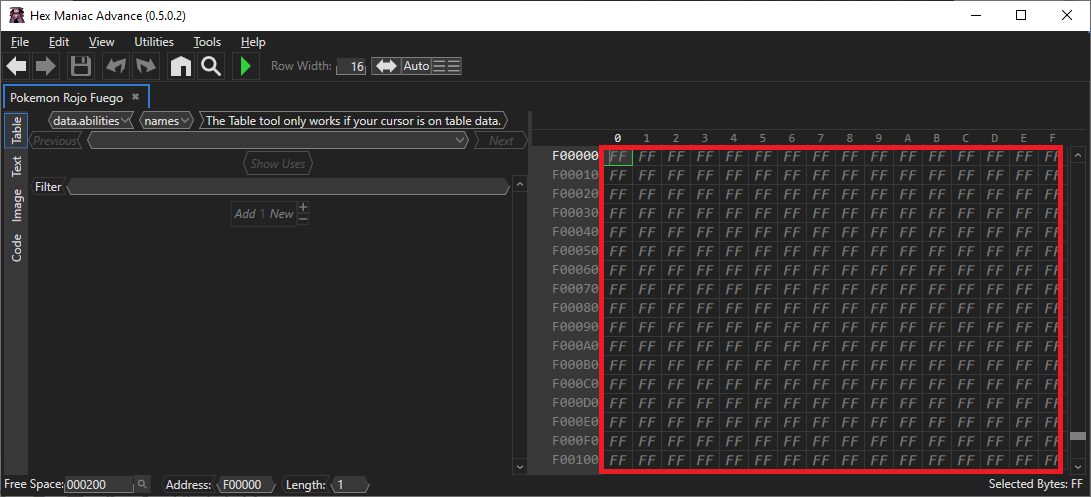Click the plus stepper beside Add New
This screenshot has height=497, width=1091.
point(303,208)
